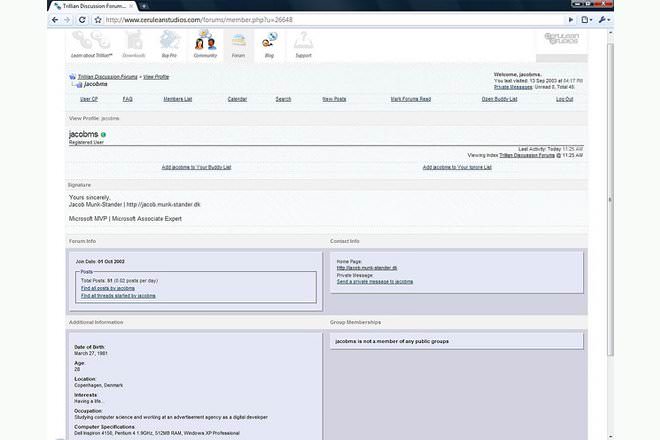
Task: Open the Forum nav icon
Action: (x=238, y=45)
